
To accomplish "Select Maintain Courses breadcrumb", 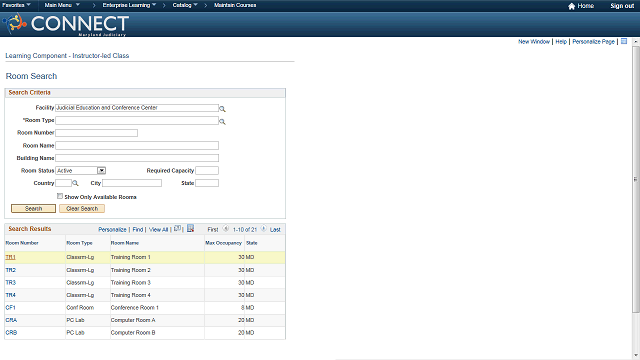I will (235, 5).
